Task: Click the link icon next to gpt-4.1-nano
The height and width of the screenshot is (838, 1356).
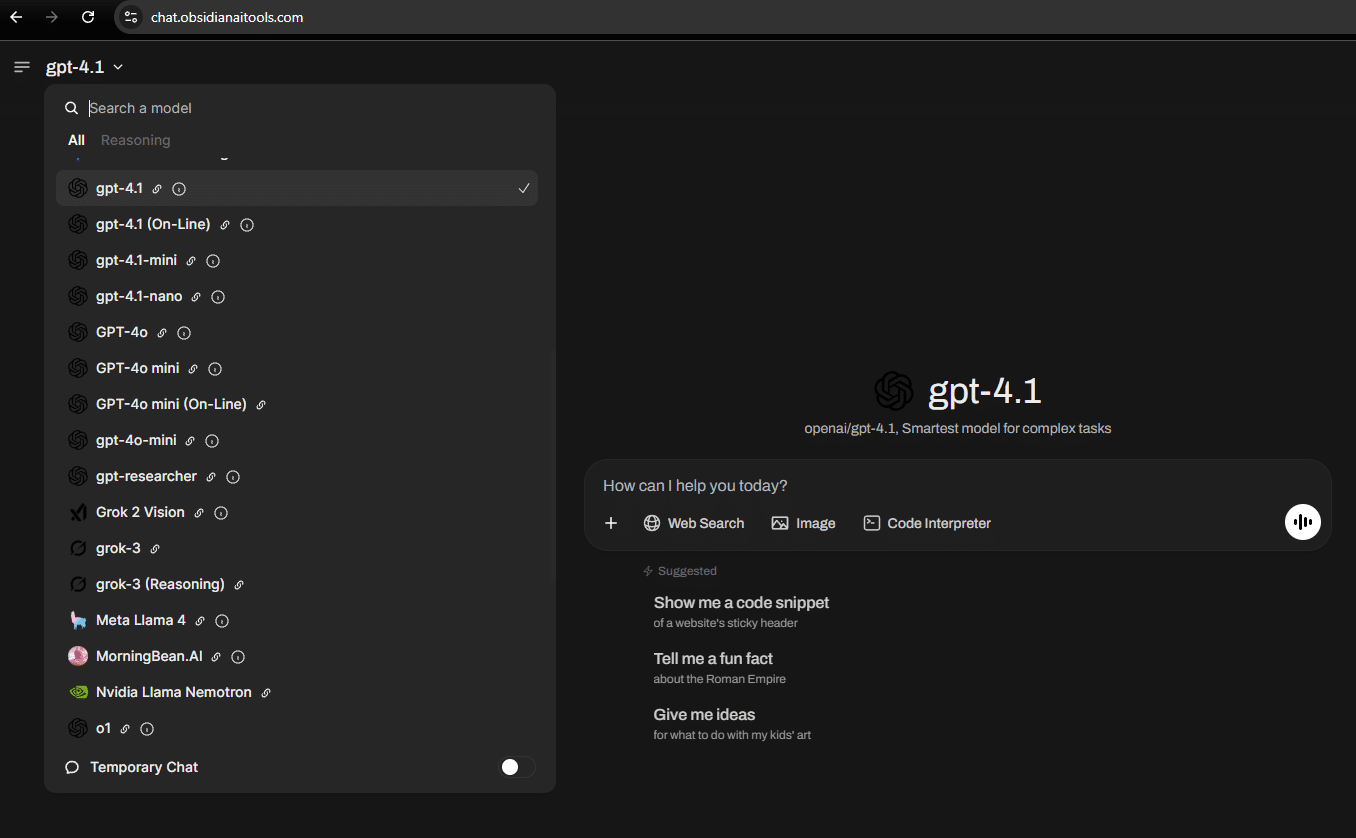Action: [x=196, y=297]
